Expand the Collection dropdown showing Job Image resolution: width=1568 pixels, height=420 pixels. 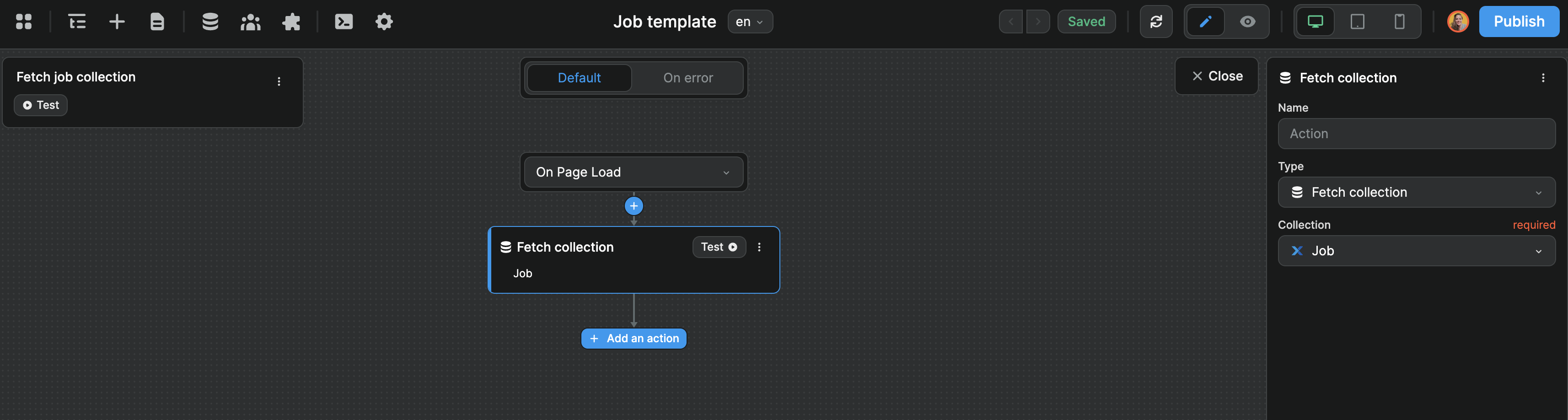[1417, 251]
